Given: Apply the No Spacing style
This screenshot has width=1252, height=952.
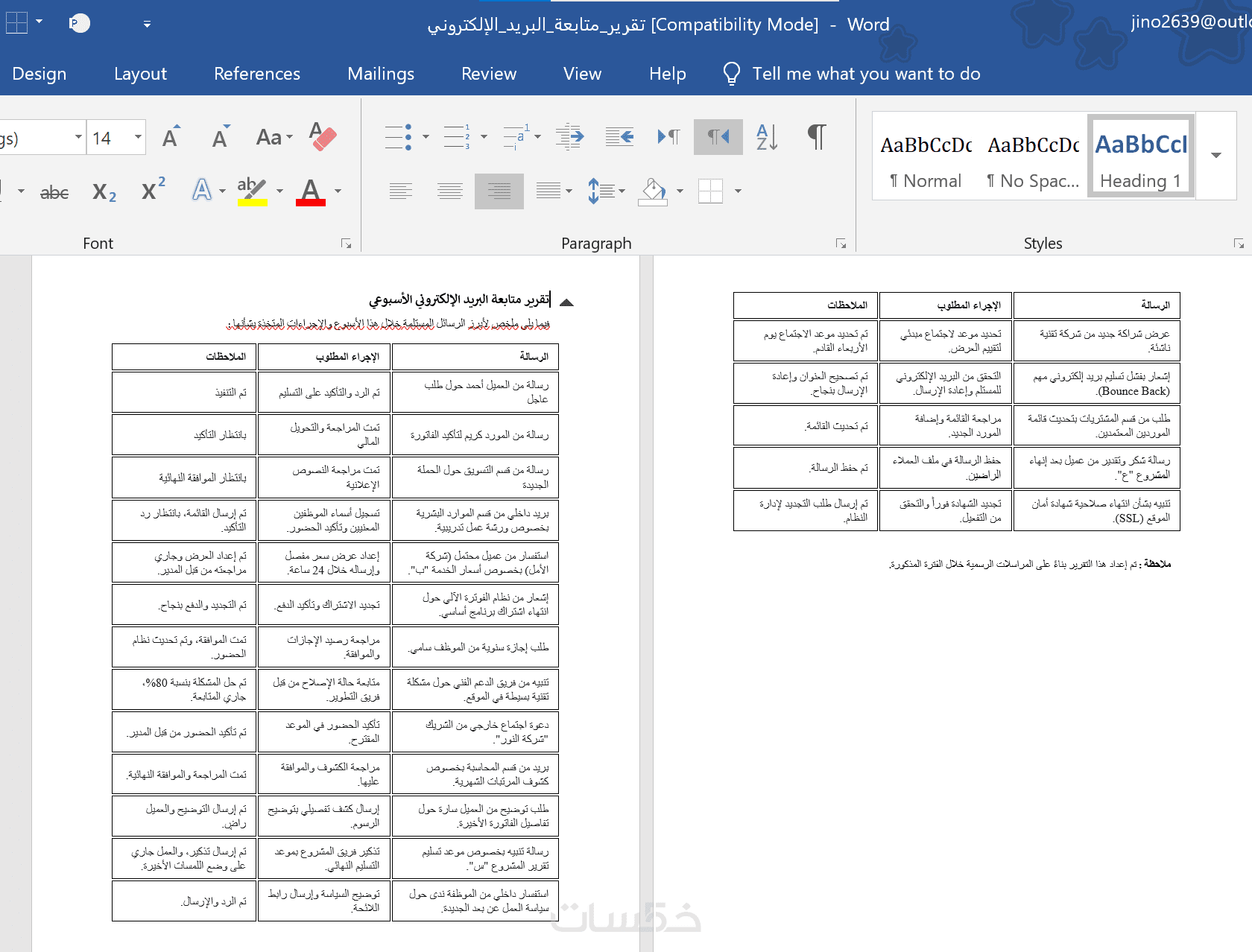Looking at the screenshot, I should [x=1033, y=156].
